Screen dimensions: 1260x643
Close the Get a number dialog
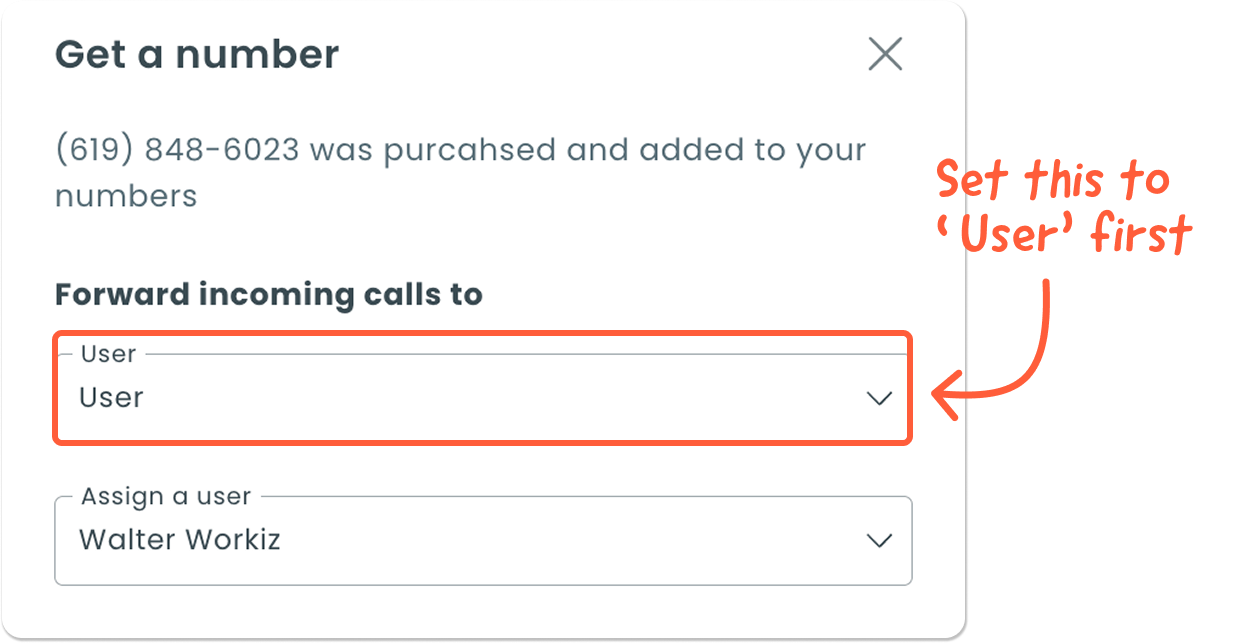pos(885,54)
